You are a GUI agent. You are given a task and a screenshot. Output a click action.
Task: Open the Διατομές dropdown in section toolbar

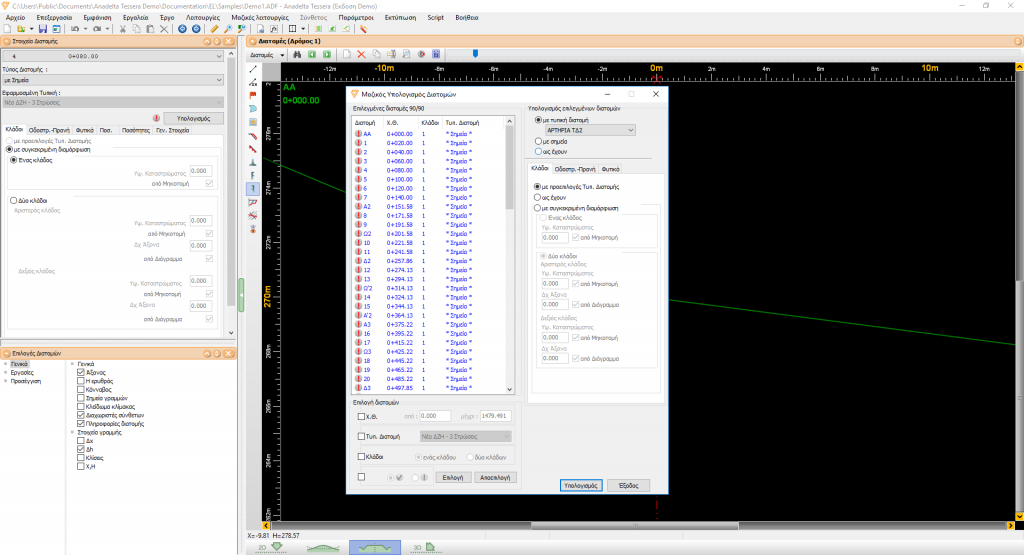266,54
